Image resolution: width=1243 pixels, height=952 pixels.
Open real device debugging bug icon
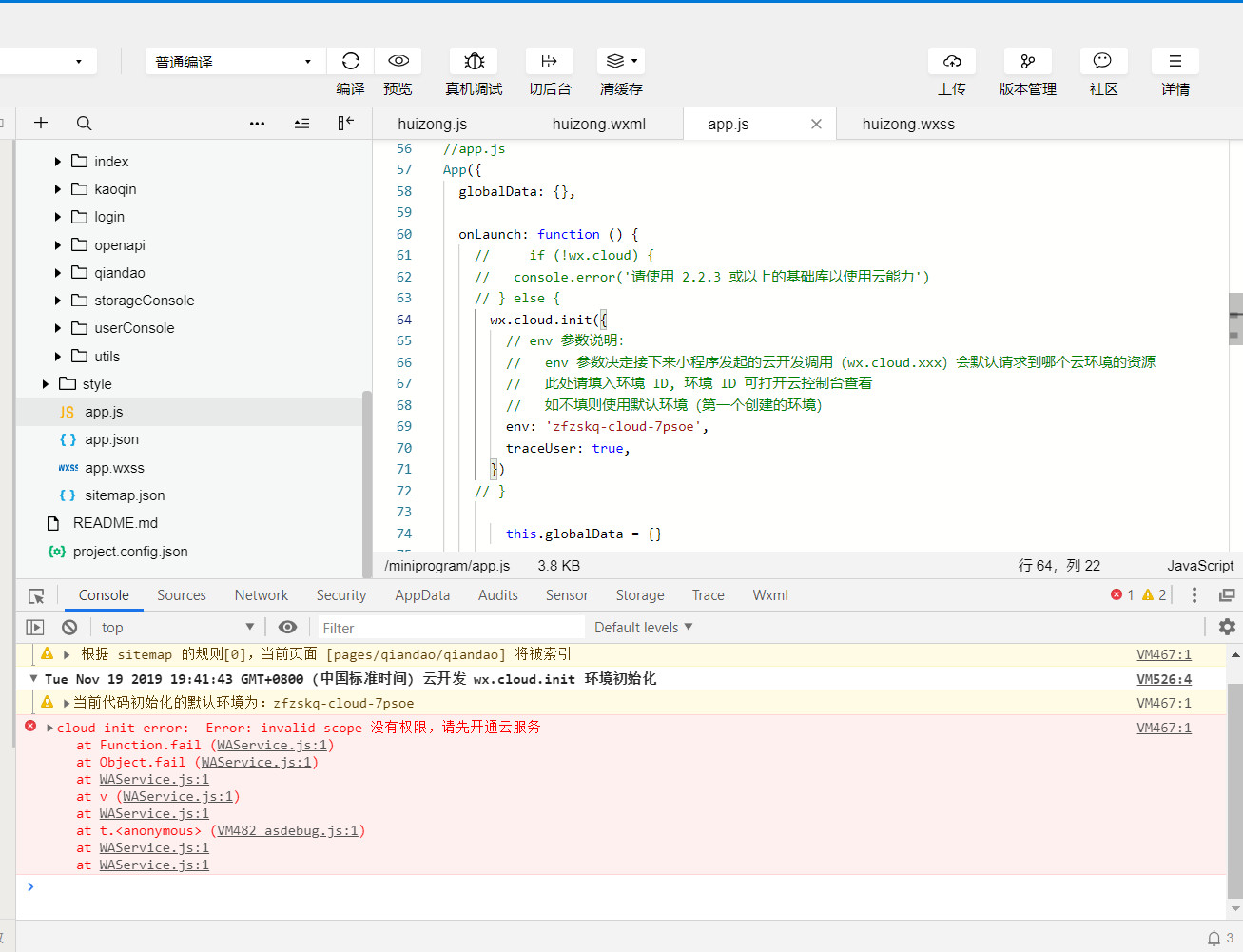click(474, 61)
